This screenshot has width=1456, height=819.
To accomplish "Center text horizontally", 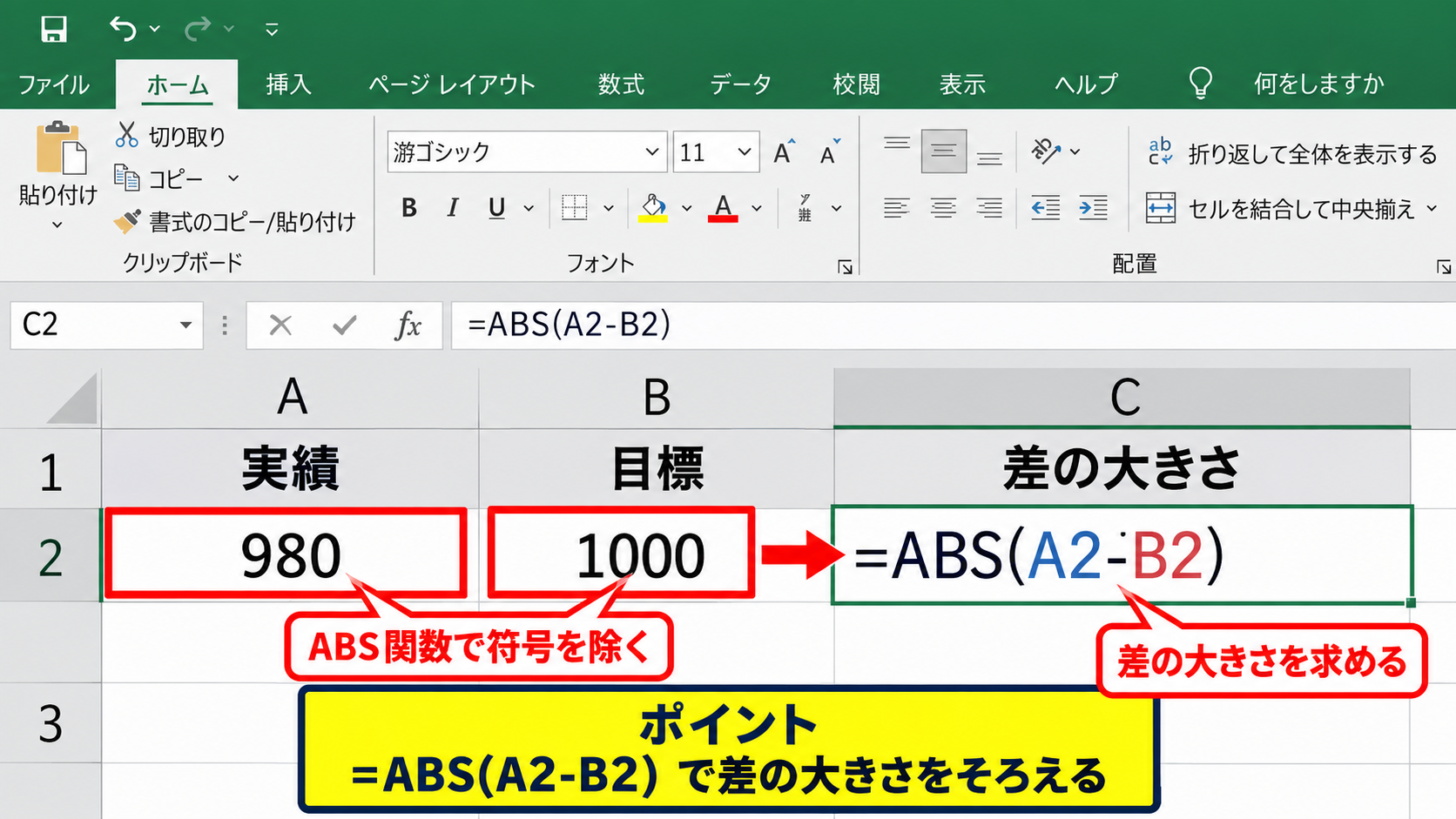I will (x=943, y=208).
